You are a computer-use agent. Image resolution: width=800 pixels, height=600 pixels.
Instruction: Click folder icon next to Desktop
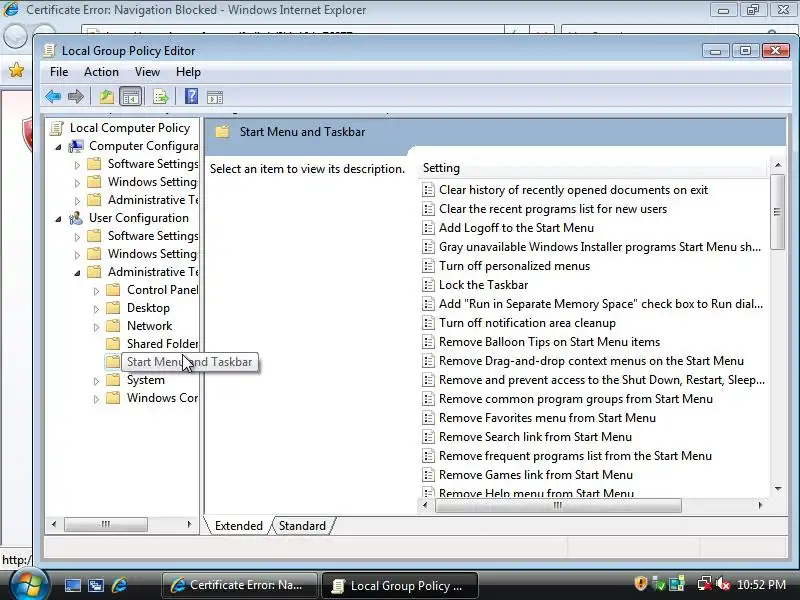pyautogui.click(x=113, y=308)
